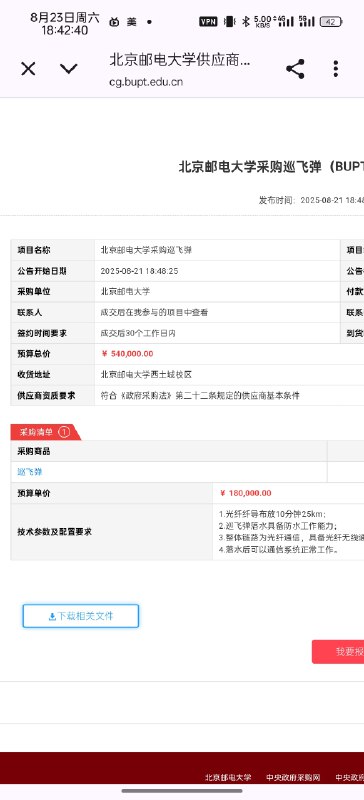364x800 pixels.
Task: Tap the share icon in the browser header
Action: click(x=295, y=69)
